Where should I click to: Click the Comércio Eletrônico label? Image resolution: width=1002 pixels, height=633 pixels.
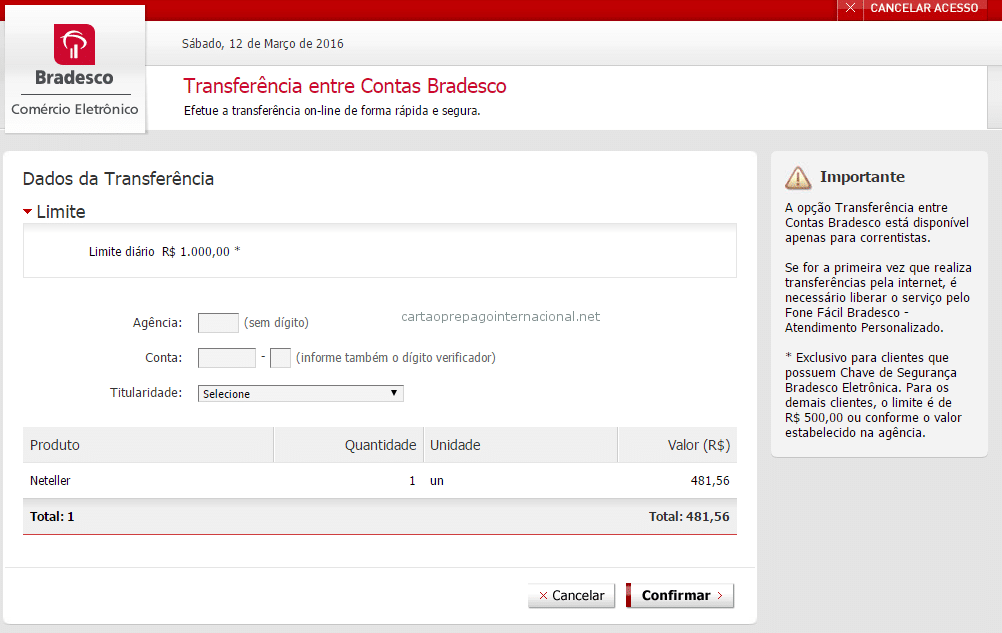click(x=75, y=109)
